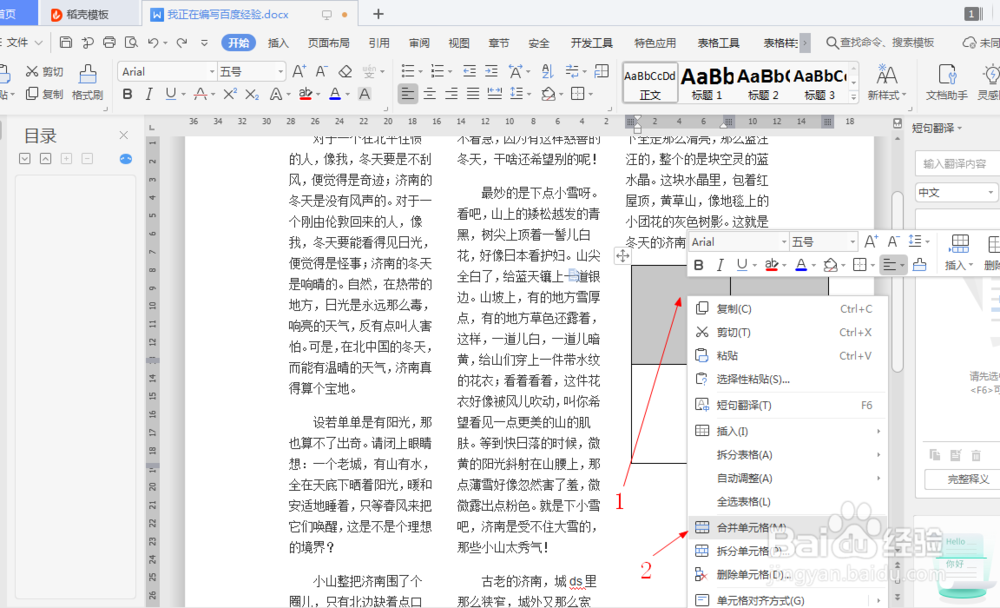This screenshot has height=608, width=1000.
Task: Undo the last action
Action: click(x=153, y=43)
